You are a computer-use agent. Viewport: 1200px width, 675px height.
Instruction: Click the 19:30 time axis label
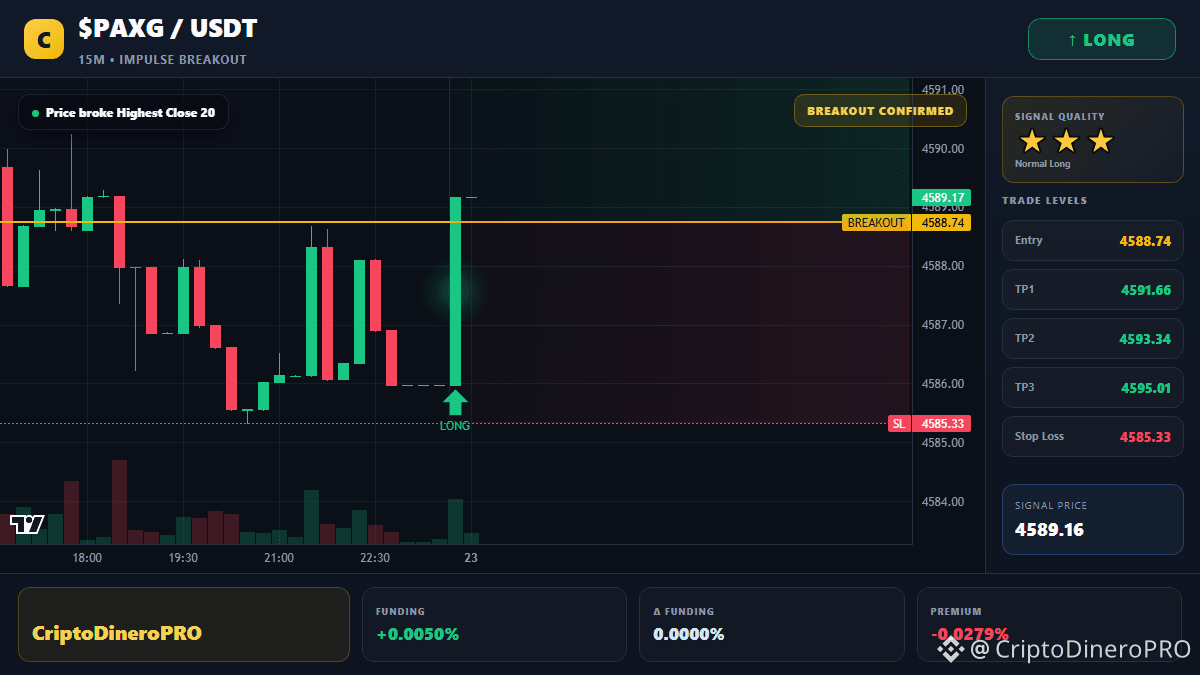pyautogui.click(x=183, y=558)
